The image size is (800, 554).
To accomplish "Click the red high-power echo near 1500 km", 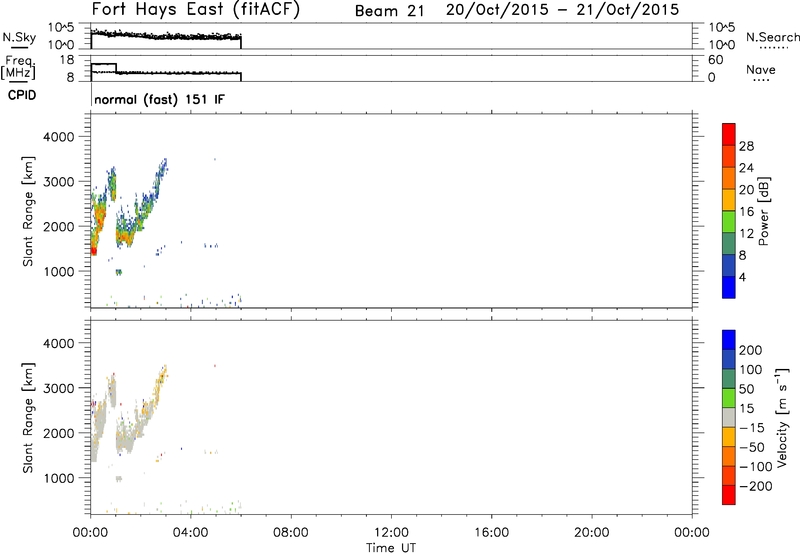I will coord(94,250).
